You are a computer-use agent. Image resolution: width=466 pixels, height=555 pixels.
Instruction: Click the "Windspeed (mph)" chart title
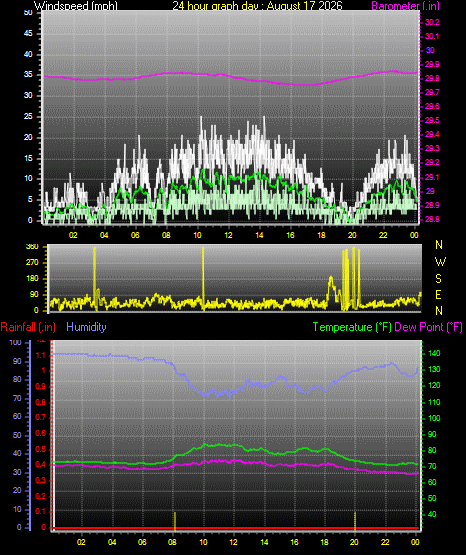[x=76, y=6]
